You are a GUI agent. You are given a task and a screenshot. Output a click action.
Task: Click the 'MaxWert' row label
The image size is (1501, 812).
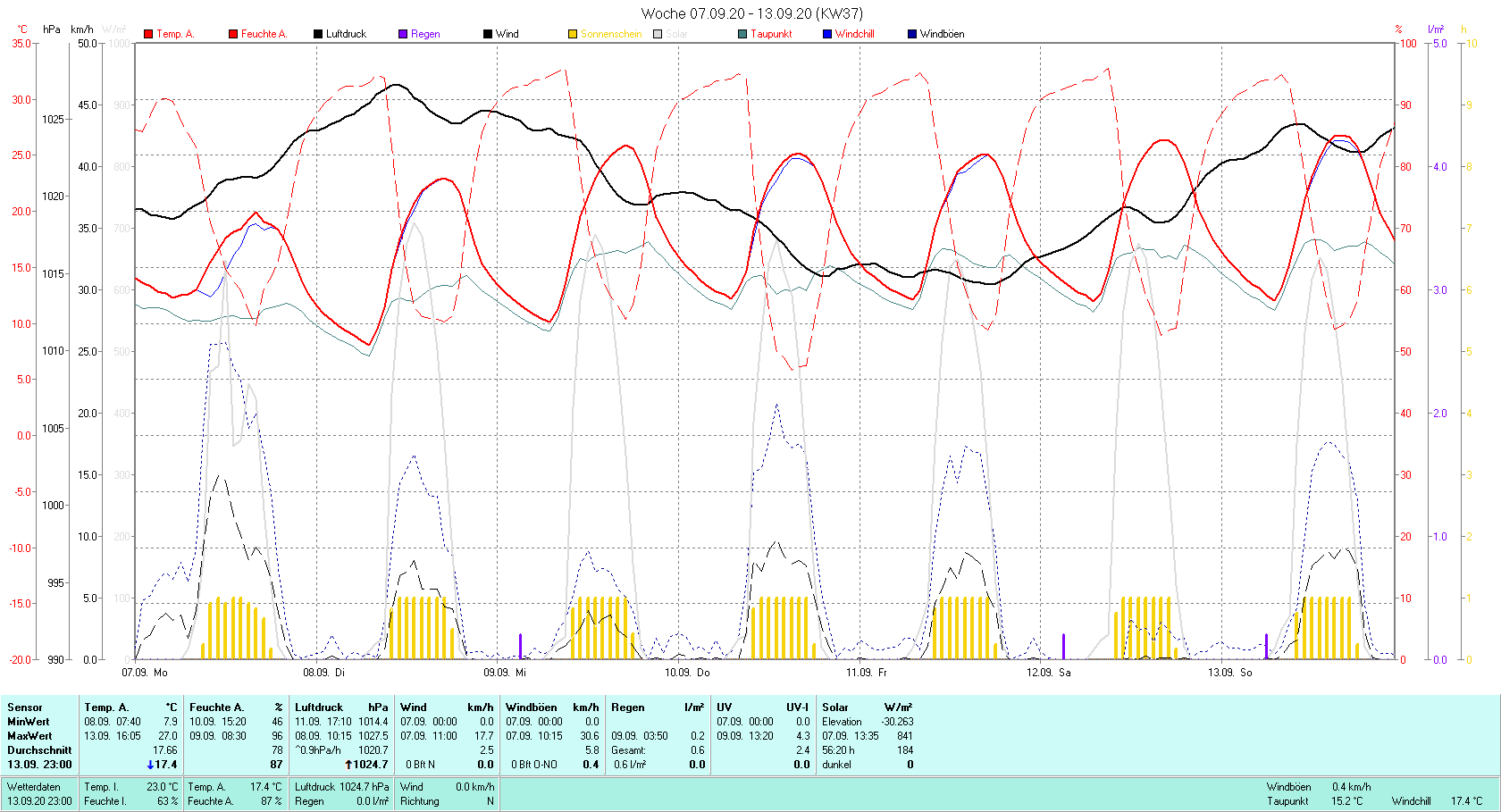(29, 736)
